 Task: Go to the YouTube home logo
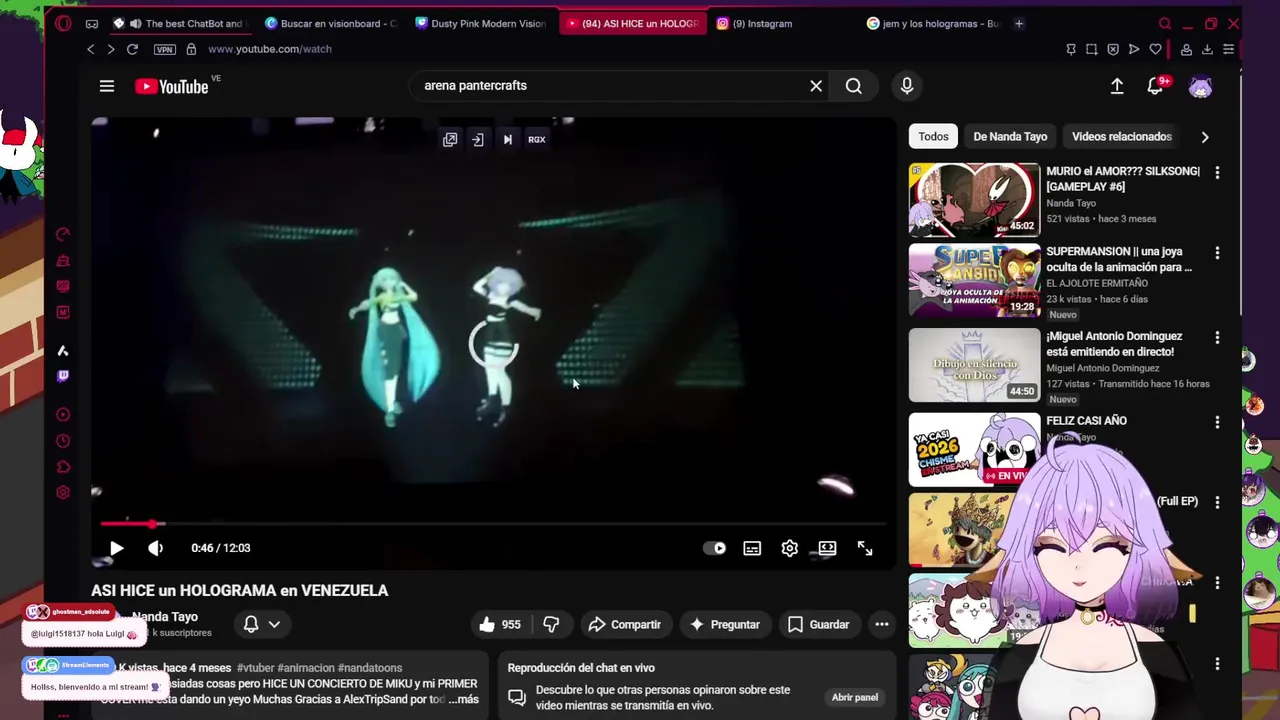click(173, 86)
